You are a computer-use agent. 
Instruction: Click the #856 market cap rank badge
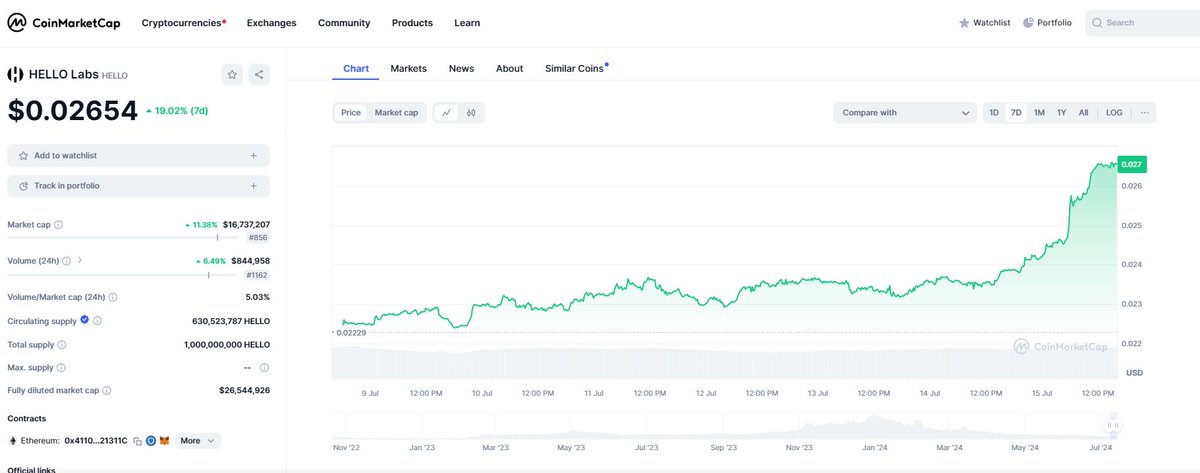[258, 238]
